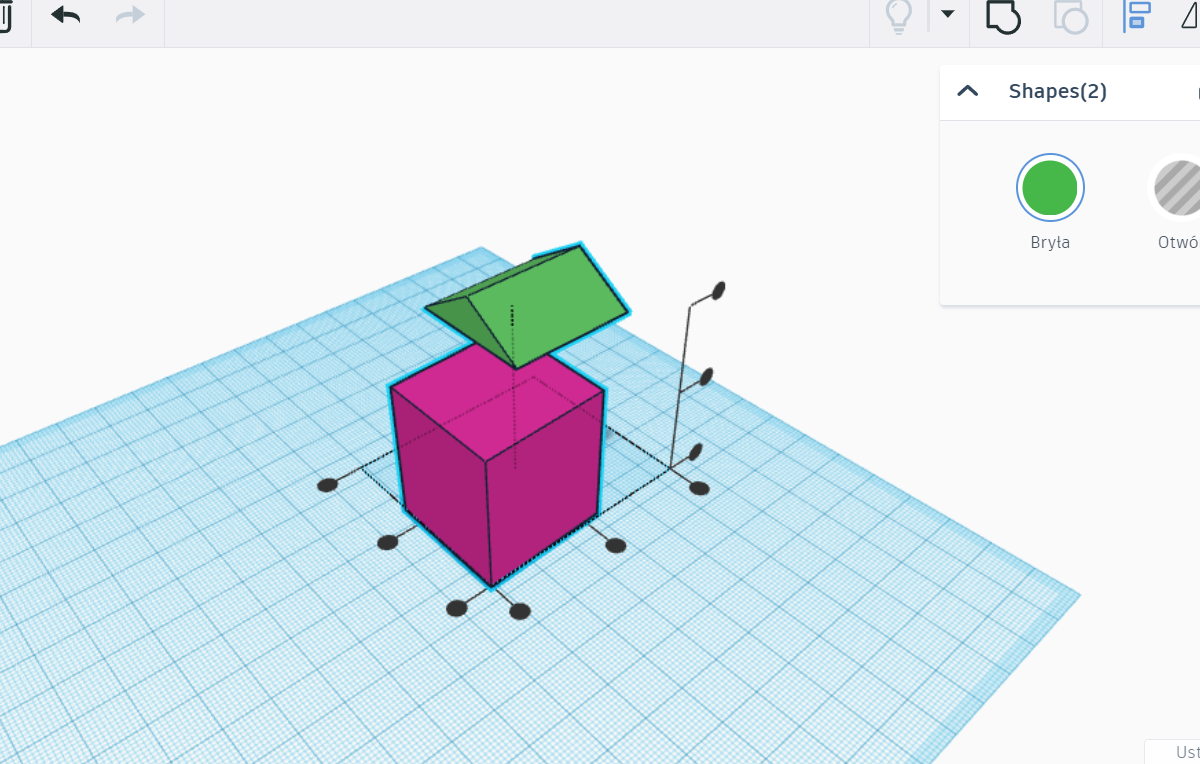Viewport: 1200px width, 764px height.
Task: Collapse the Shapes(2) panel chevron
Action: point(967,91)
